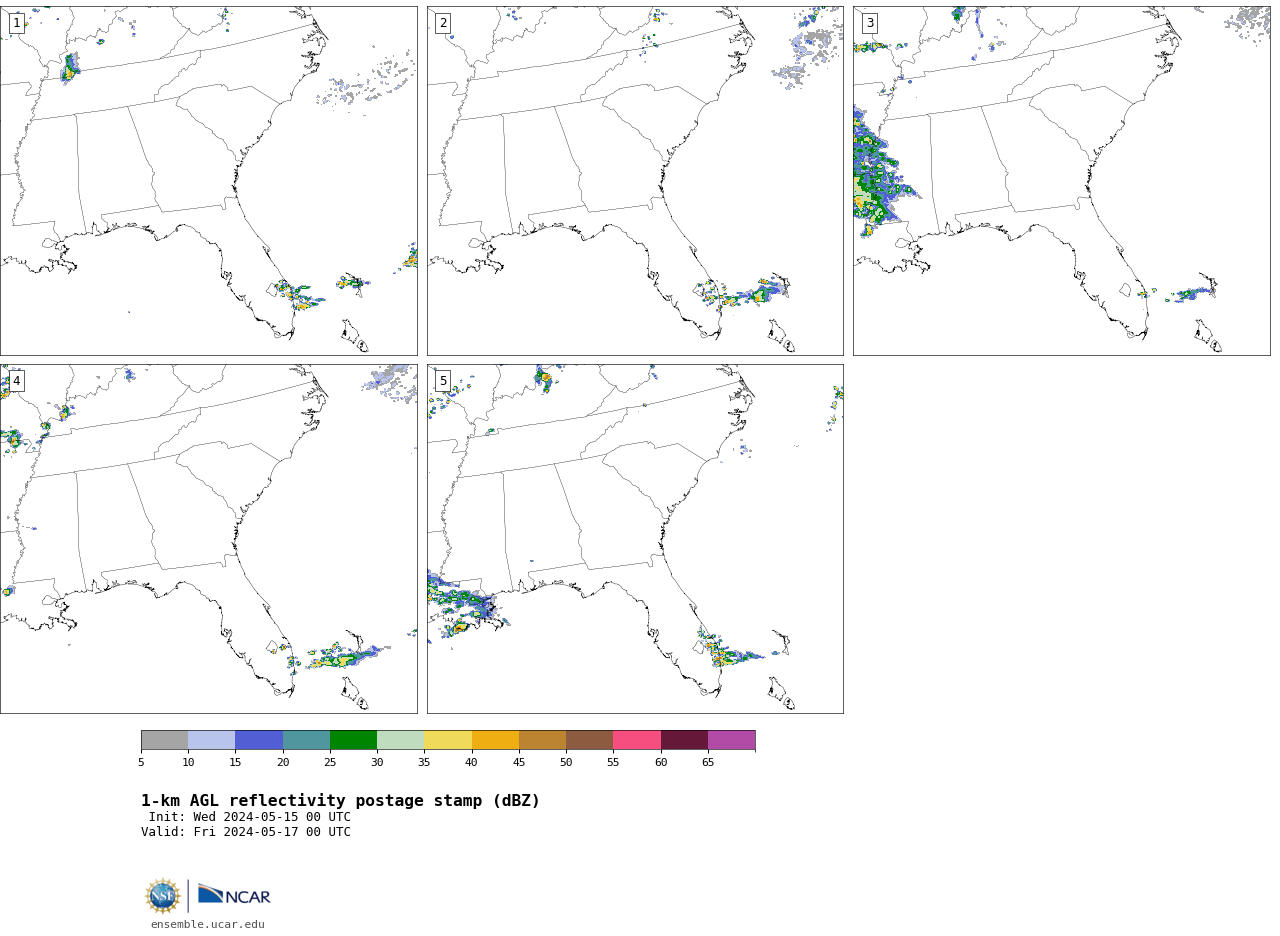Click the dark brown 50-55 dBZ swatch

click(x=590, y=740)
